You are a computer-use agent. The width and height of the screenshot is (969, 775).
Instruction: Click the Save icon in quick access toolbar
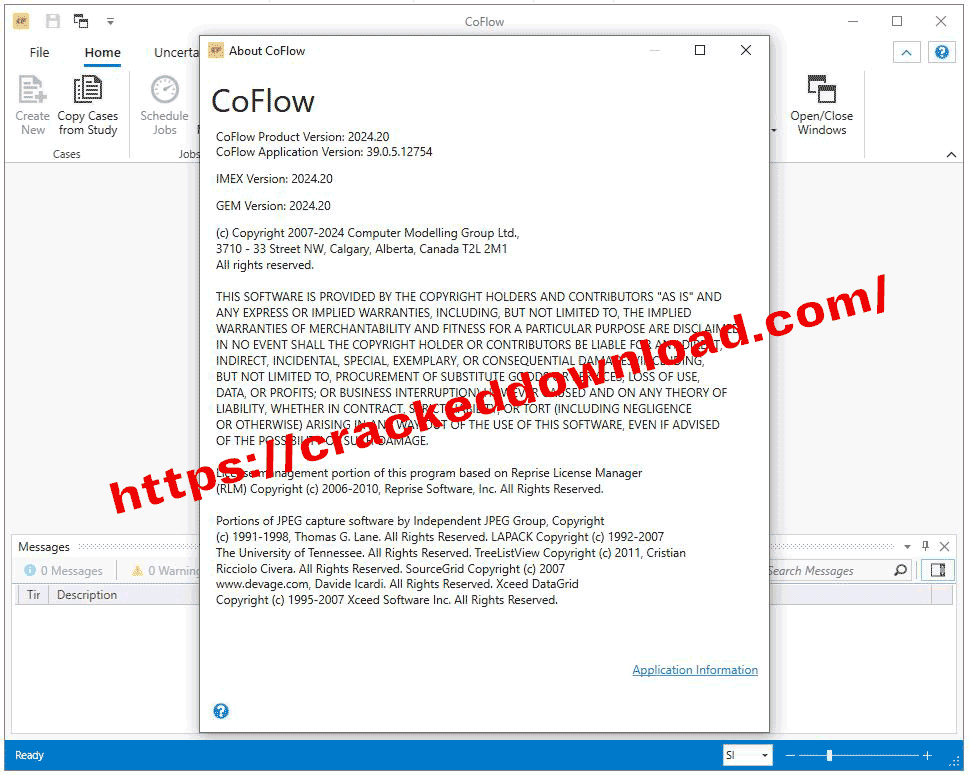pos(53,21)
